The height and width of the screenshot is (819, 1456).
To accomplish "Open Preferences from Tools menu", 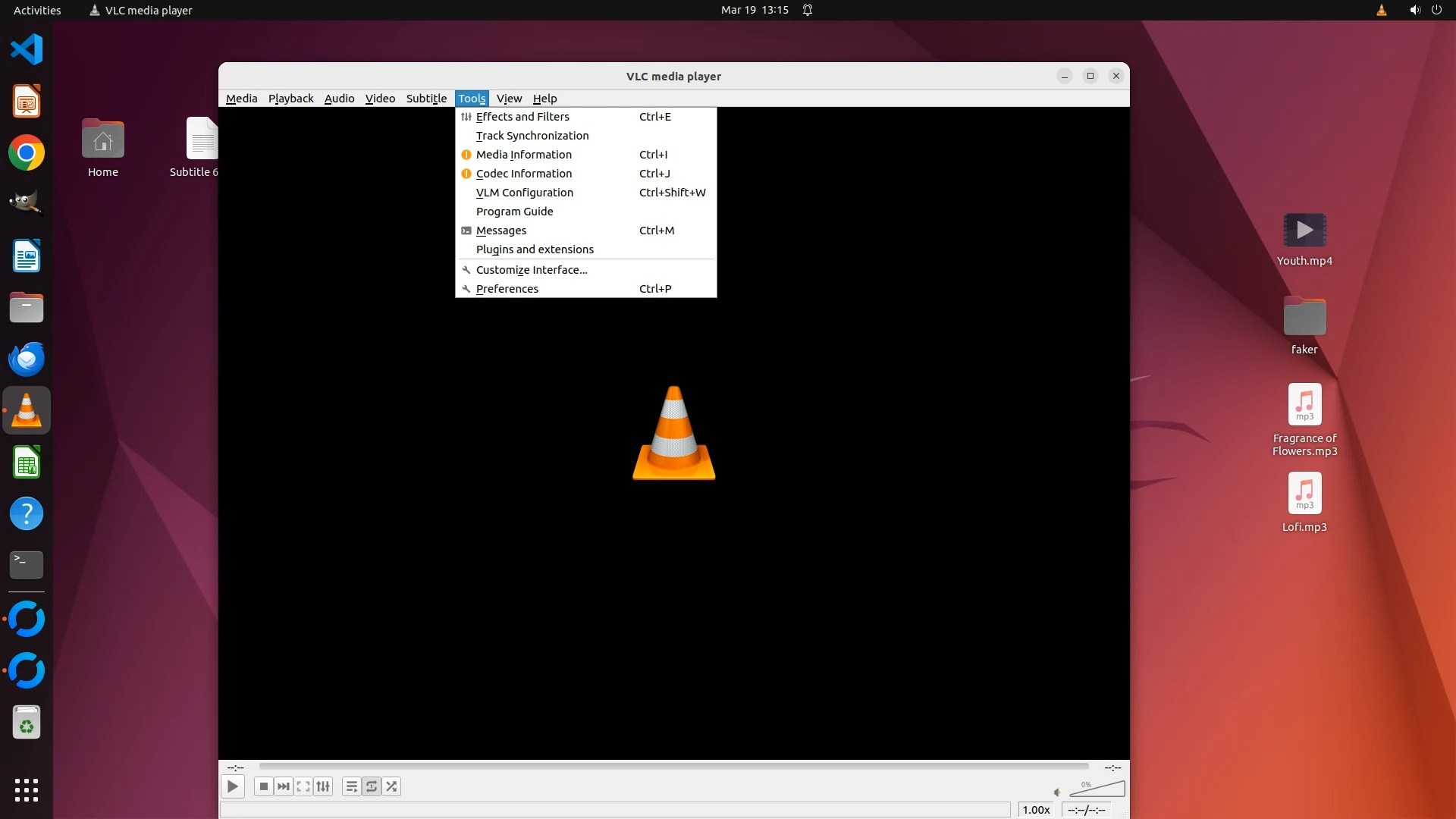I will (x=507, y=289).
